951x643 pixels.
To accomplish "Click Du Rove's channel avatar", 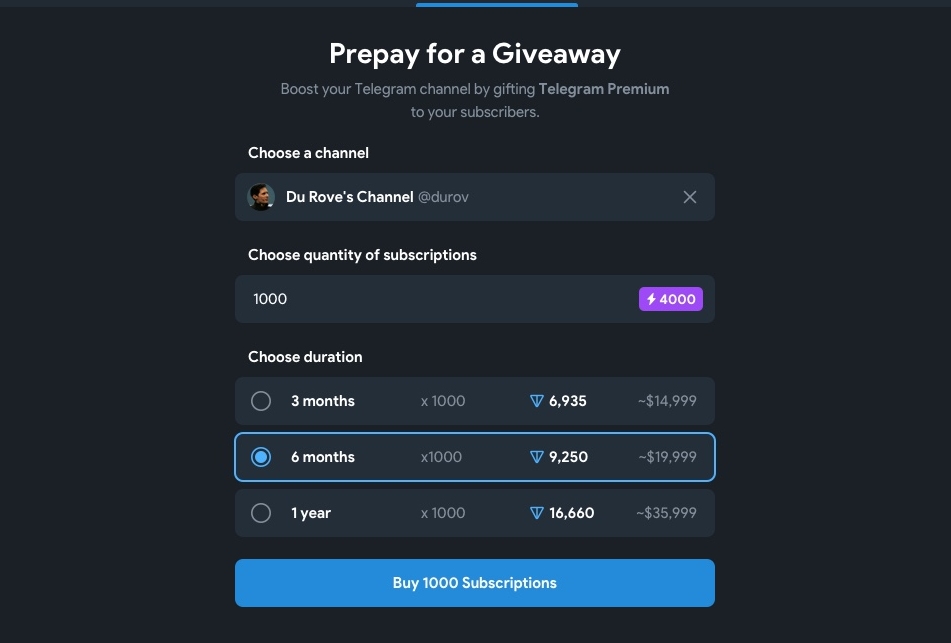I will pyautogui.click(x=261, y=197).
